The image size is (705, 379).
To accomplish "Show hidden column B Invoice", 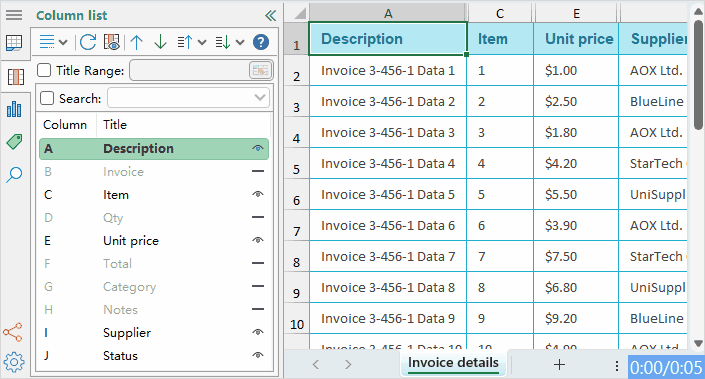I will click(258, 171).
